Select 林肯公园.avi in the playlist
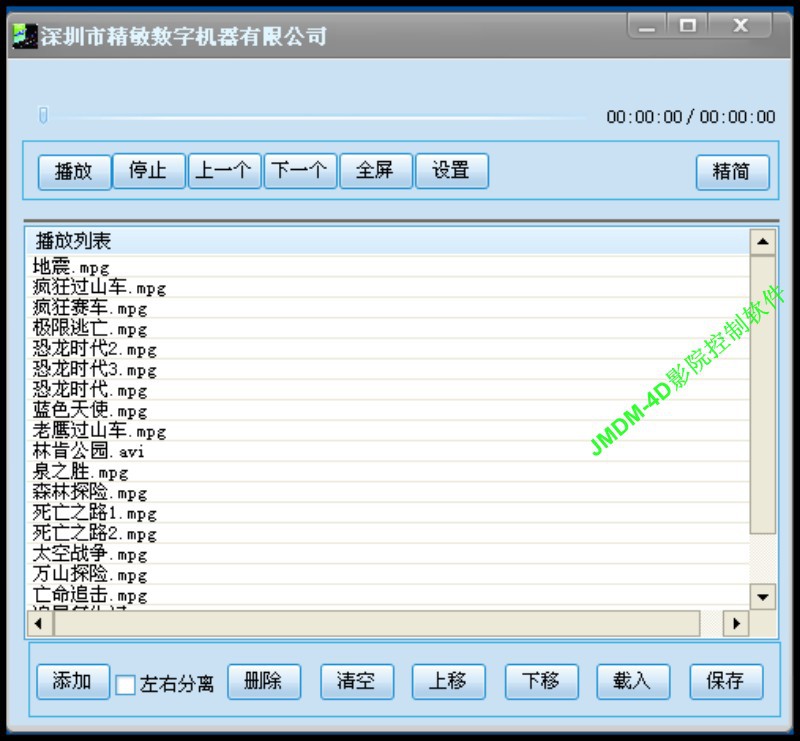 tap(88, 452)
